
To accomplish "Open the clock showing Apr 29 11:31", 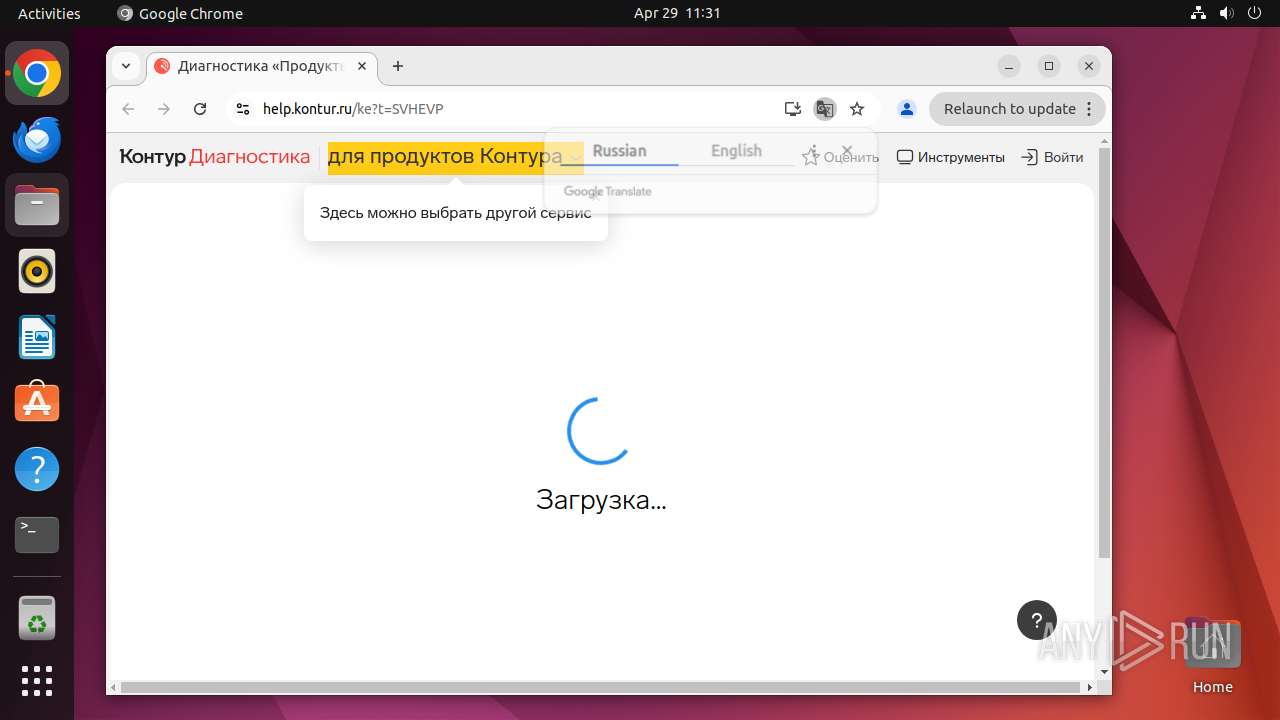I will pyautogui.click(x=677, y=13).
